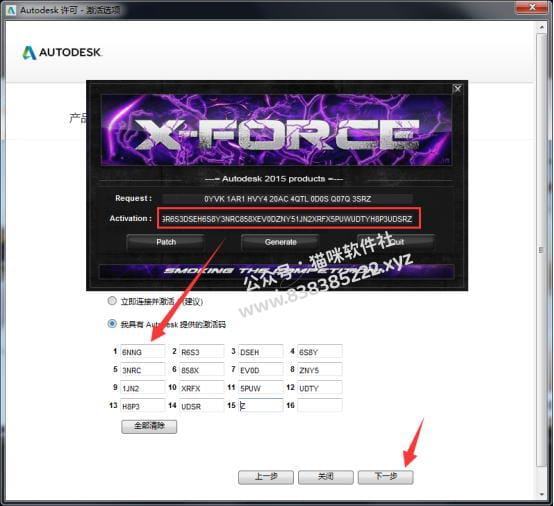Screen dimensions: 554x506
Task: Click the Quit button in X-Force
Action: 396,242
